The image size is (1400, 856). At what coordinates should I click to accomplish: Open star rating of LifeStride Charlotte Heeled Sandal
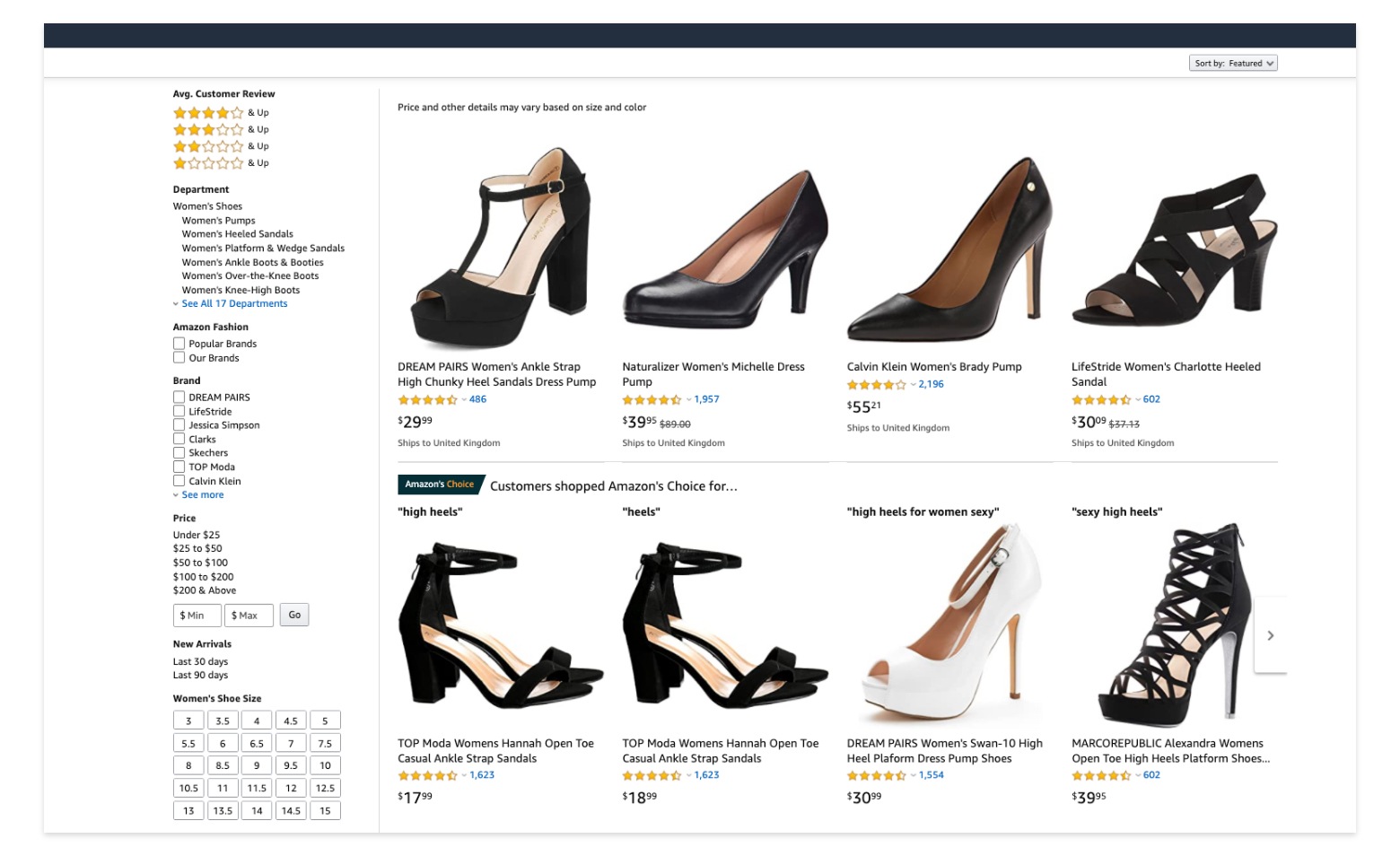coord(1101,400)
